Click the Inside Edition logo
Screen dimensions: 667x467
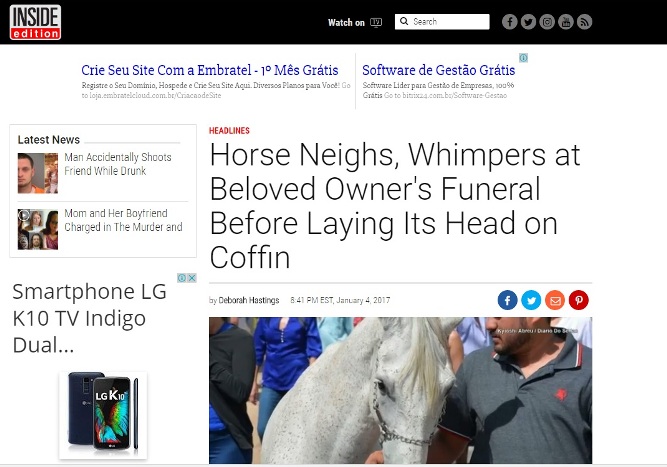pos(35,22)
